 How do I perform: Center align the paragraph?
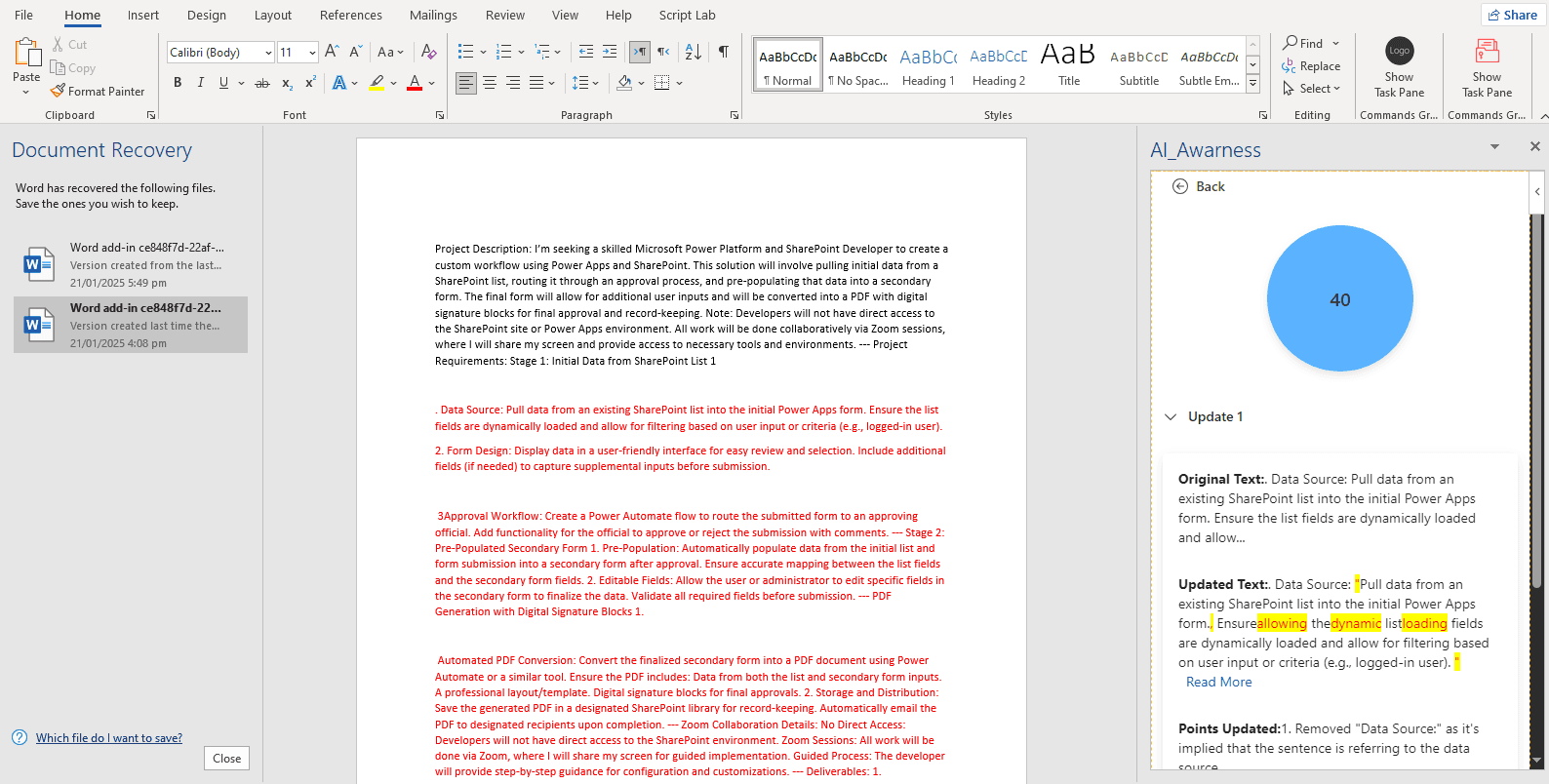(490, 83)
